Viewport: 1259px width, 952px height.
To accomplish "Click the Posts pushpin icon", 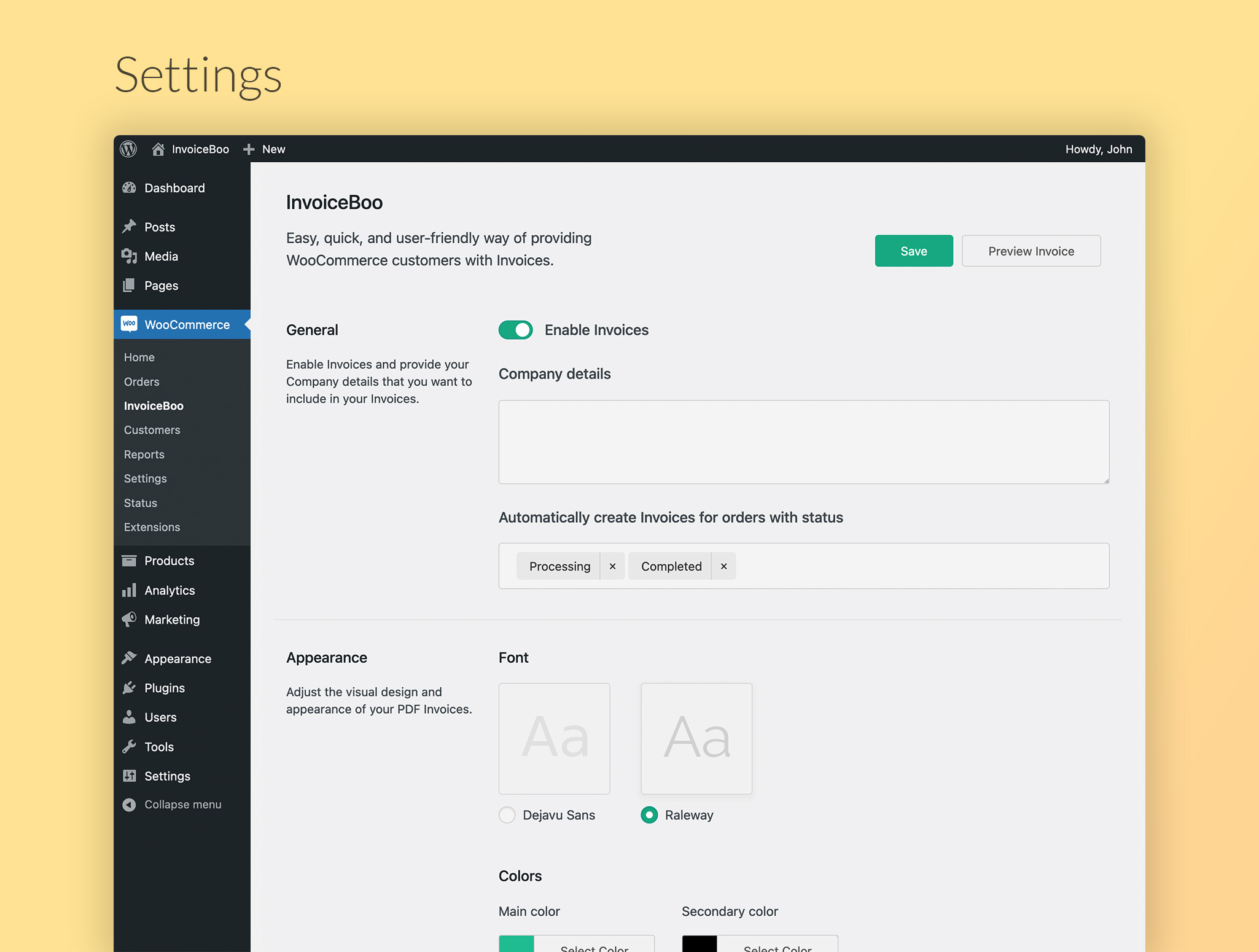I will pyautogui.click(x=130, y=227).
